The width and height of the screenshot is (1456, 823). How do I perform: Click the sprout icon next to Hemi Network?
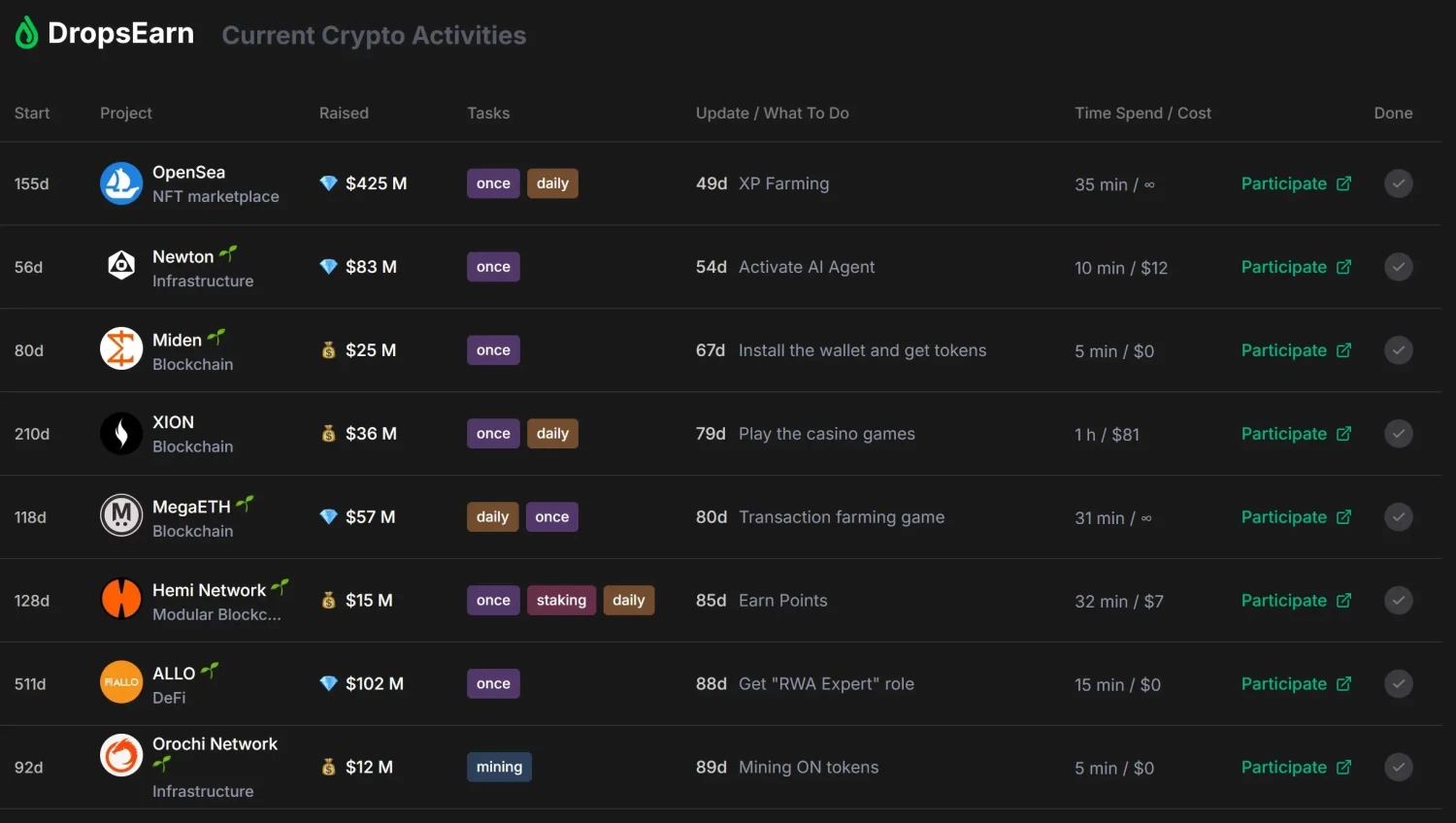[x=280, y=587]
